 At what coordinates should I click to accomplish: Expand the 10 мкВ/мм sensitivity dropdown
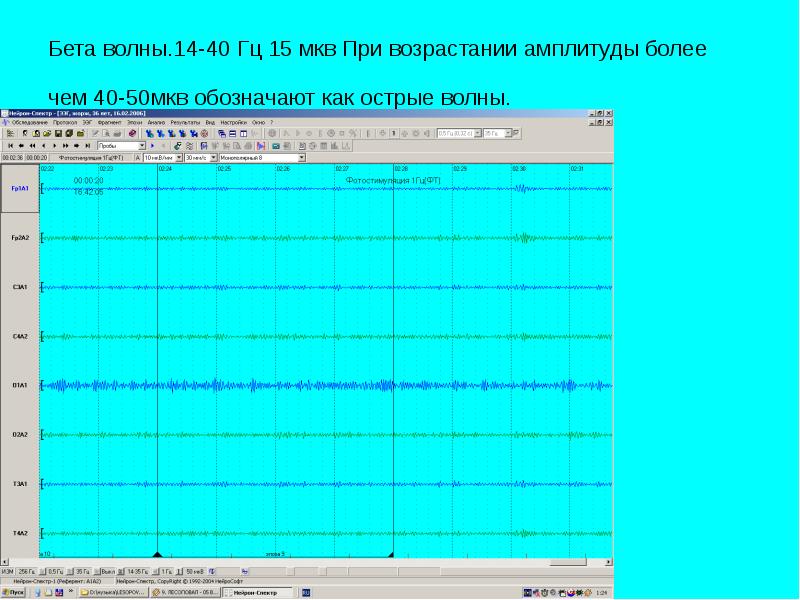coord(180,157)
